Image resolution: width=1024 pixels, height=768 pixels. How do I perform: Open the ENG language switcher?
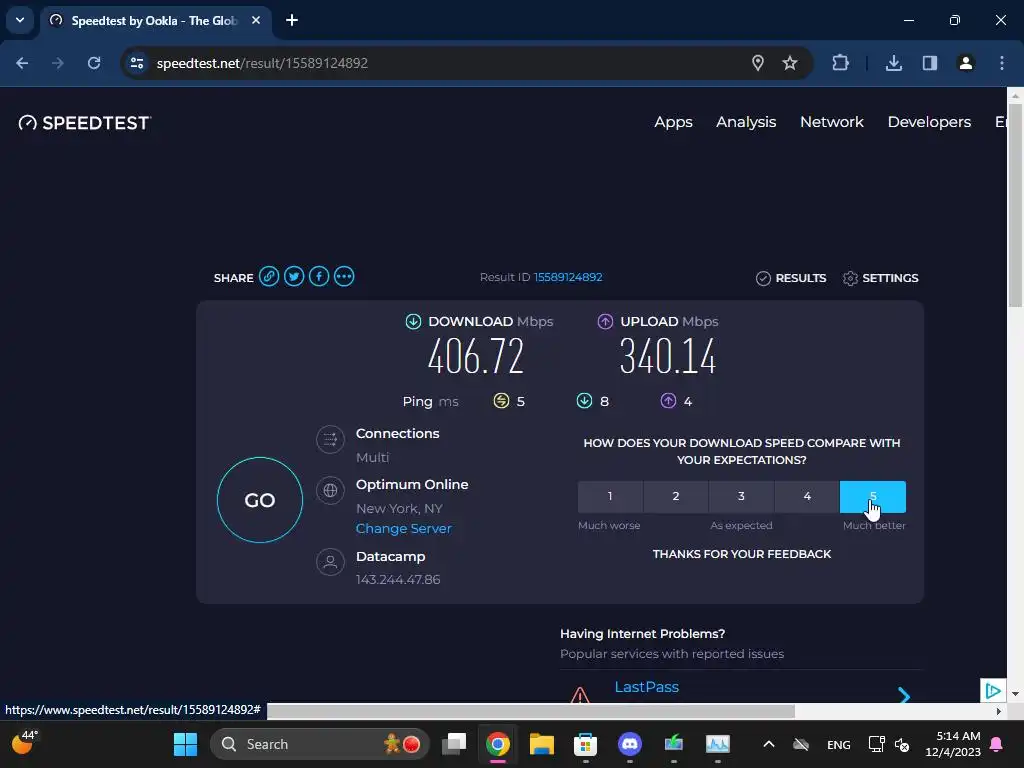(x=839, y=744)
